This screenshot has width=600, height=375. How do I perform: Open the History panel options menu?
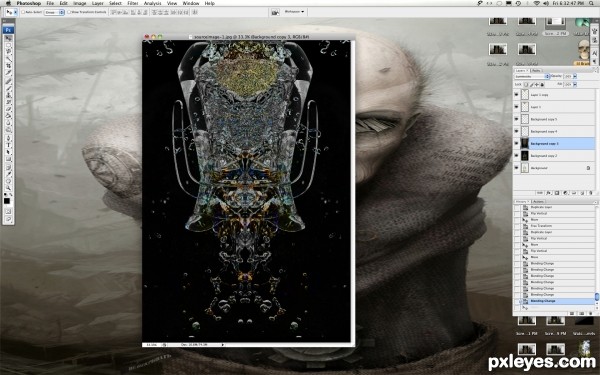tap(596, 202)
